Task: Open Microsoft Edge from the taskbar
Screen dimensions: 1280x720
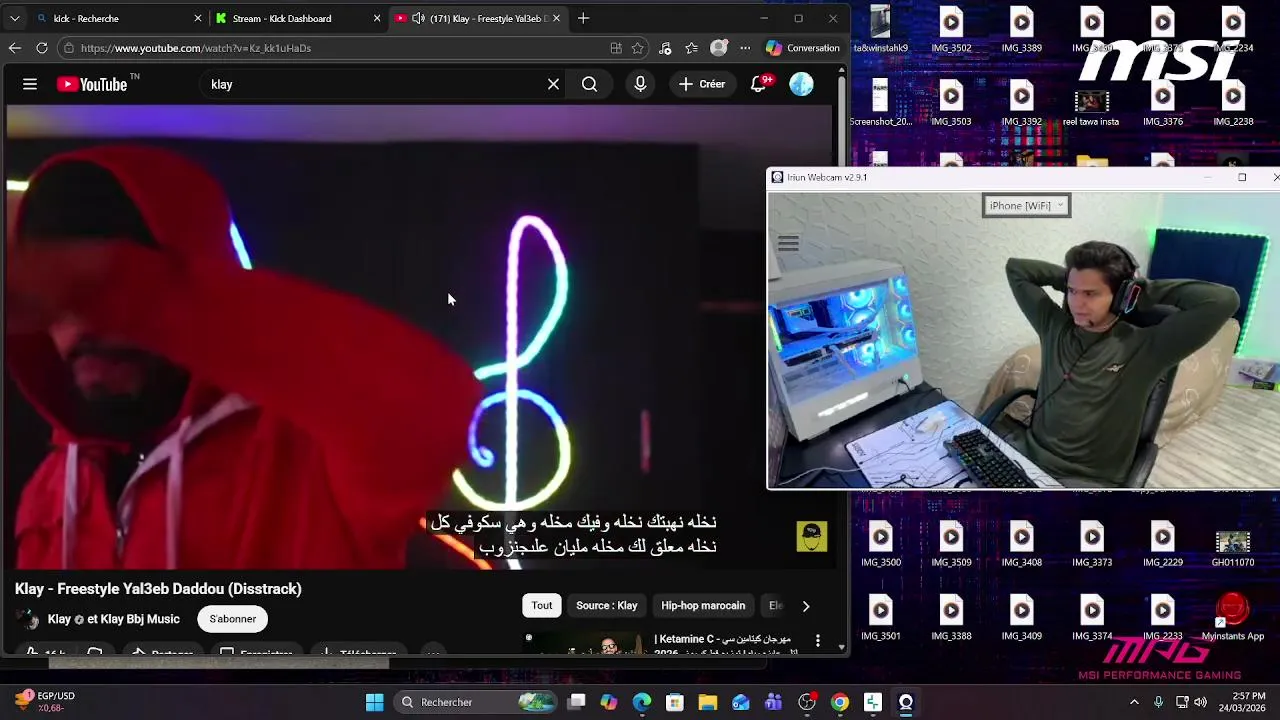Action: click(x=642, y=702)
